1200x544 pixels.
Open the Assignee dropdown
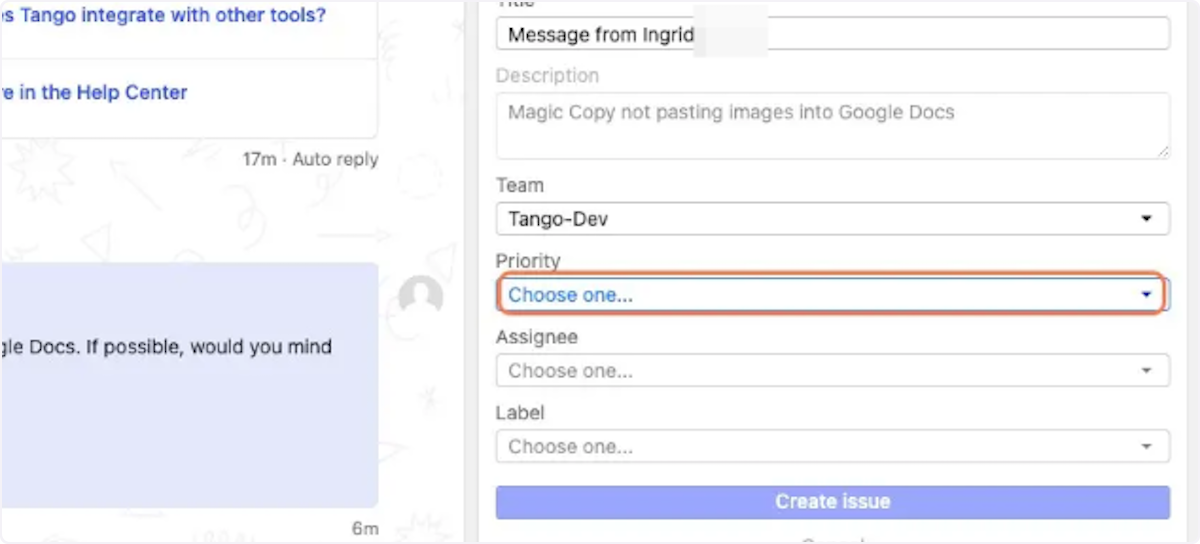point(832,371)
